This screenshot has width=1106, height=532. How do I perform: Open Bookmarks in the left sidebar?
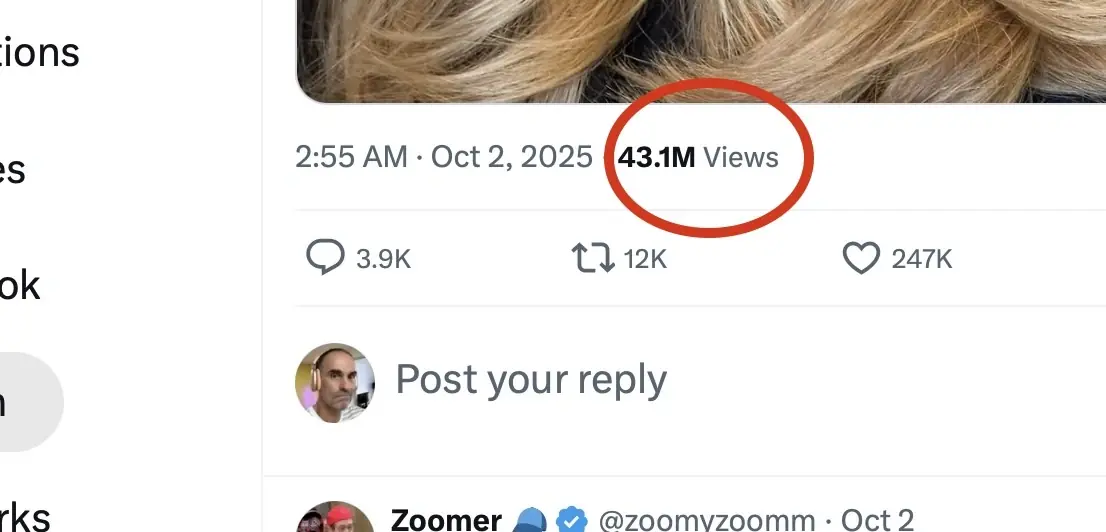(25, 516)
